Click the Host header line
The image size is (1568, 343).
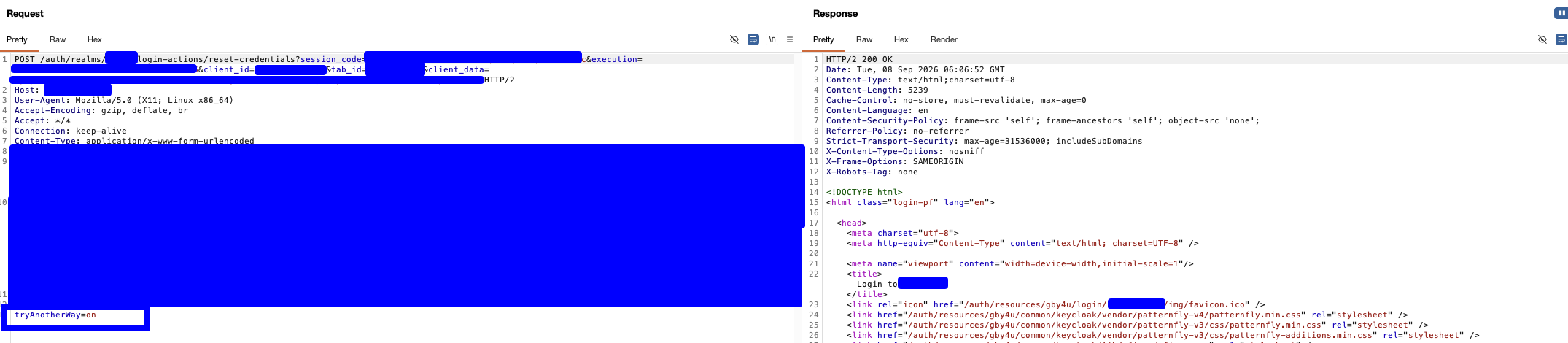coord(63,90)
